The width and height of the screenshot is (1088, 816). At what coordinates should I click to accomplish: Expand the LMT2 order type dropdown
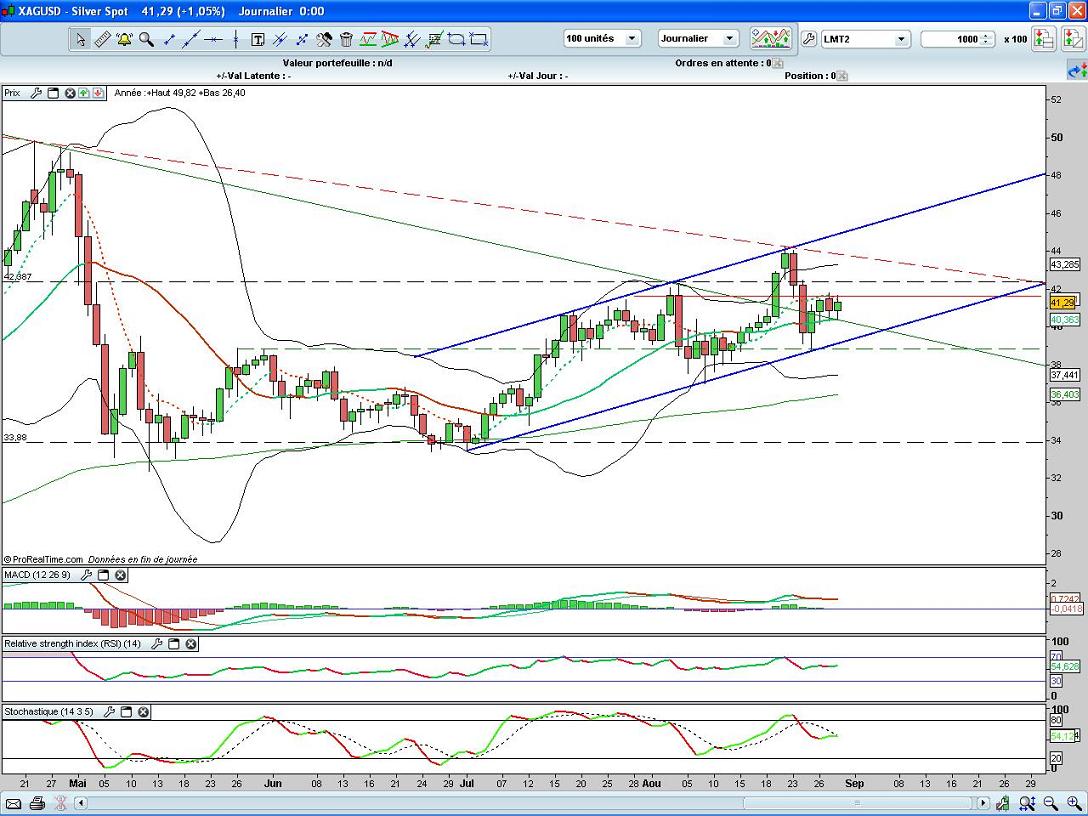(x=900, y=39)
